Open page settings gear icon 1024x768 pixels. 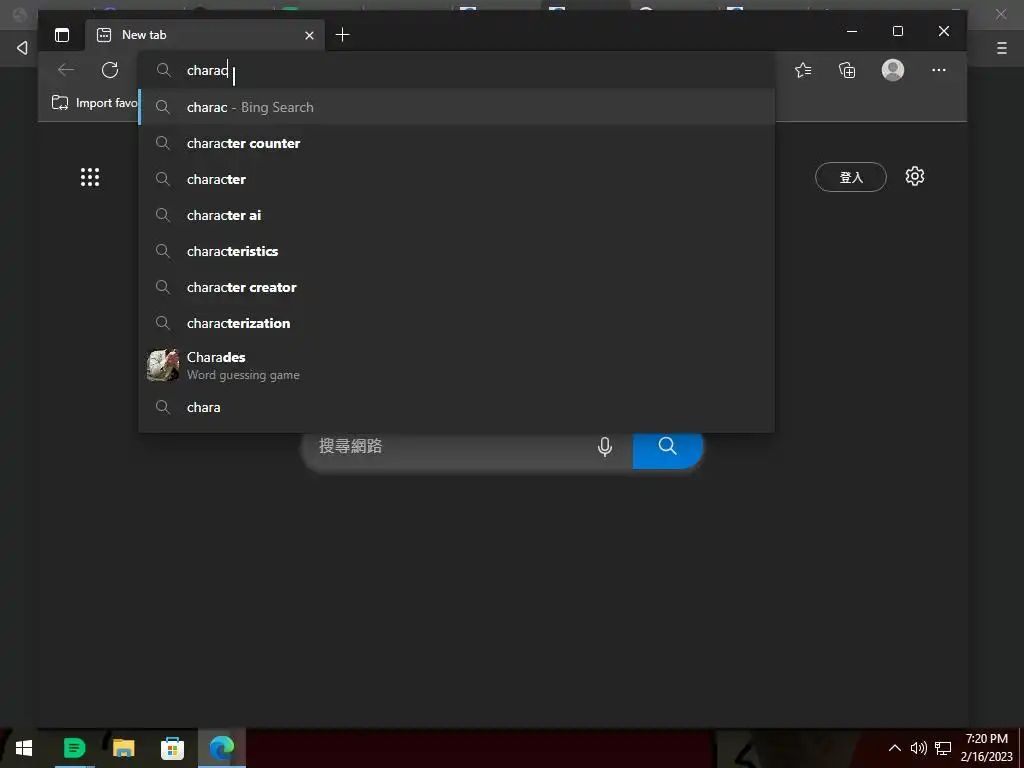pos(915,176)
